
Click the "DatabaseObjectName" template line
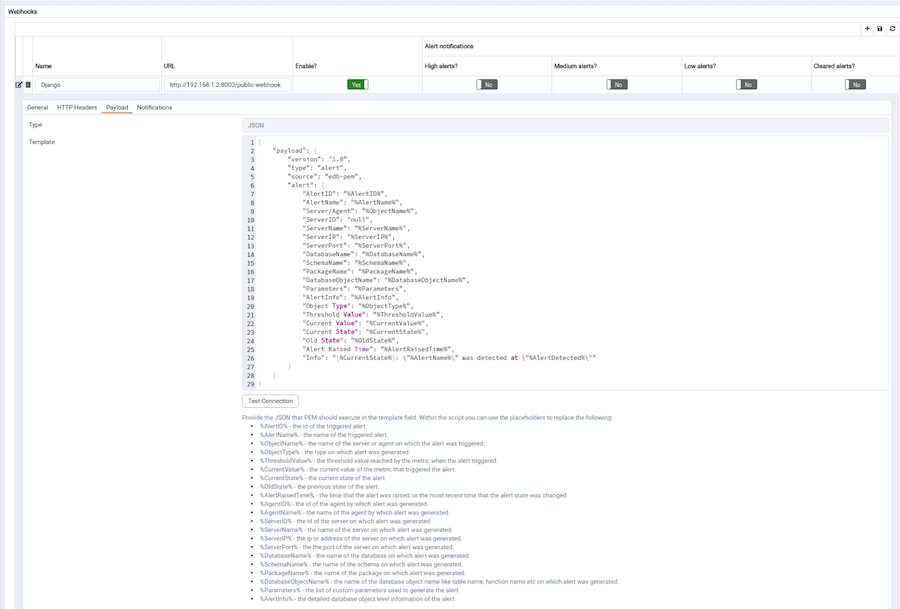(x=386, y=280)
